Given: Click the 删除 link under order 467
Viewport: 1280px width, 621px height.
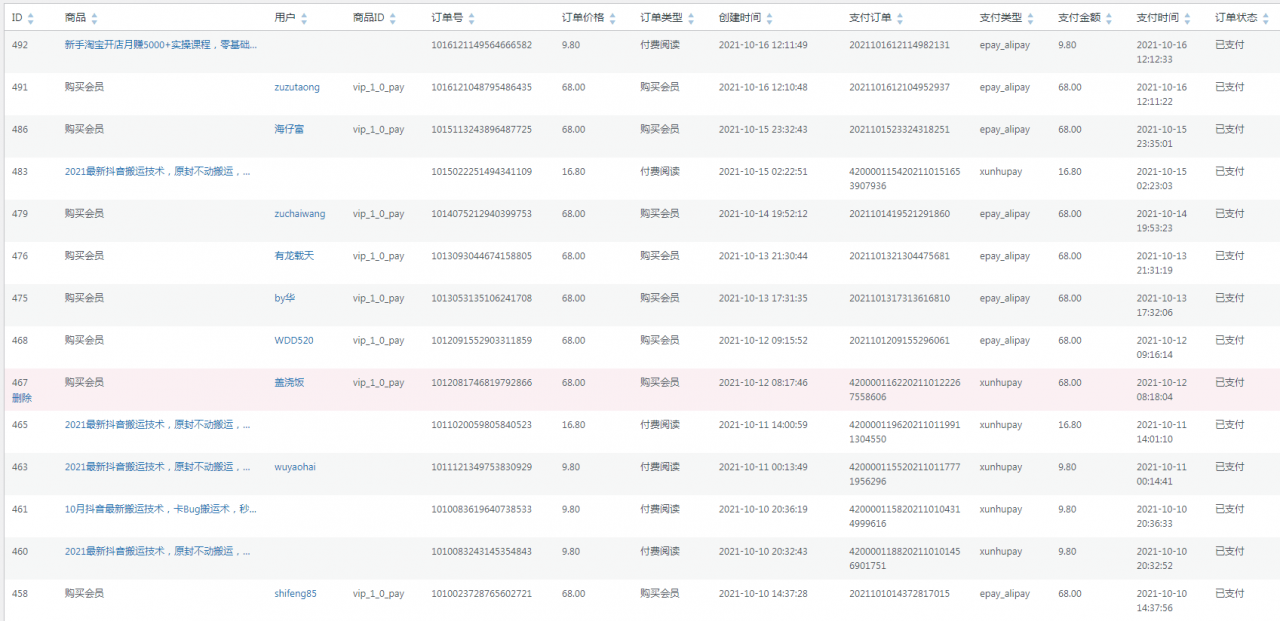Looking at the screenshot, I should tap(22, 396).
